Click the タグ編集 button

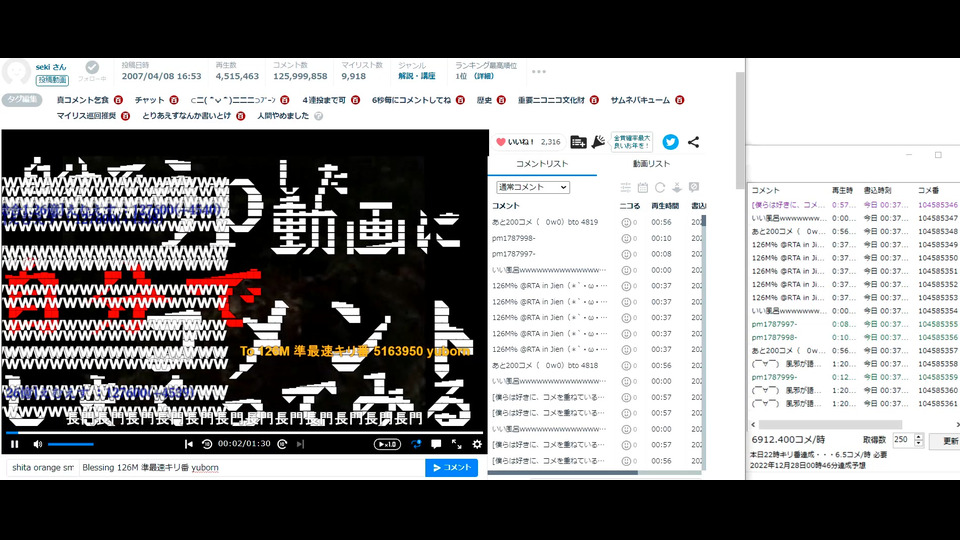[x=22, y=99]
